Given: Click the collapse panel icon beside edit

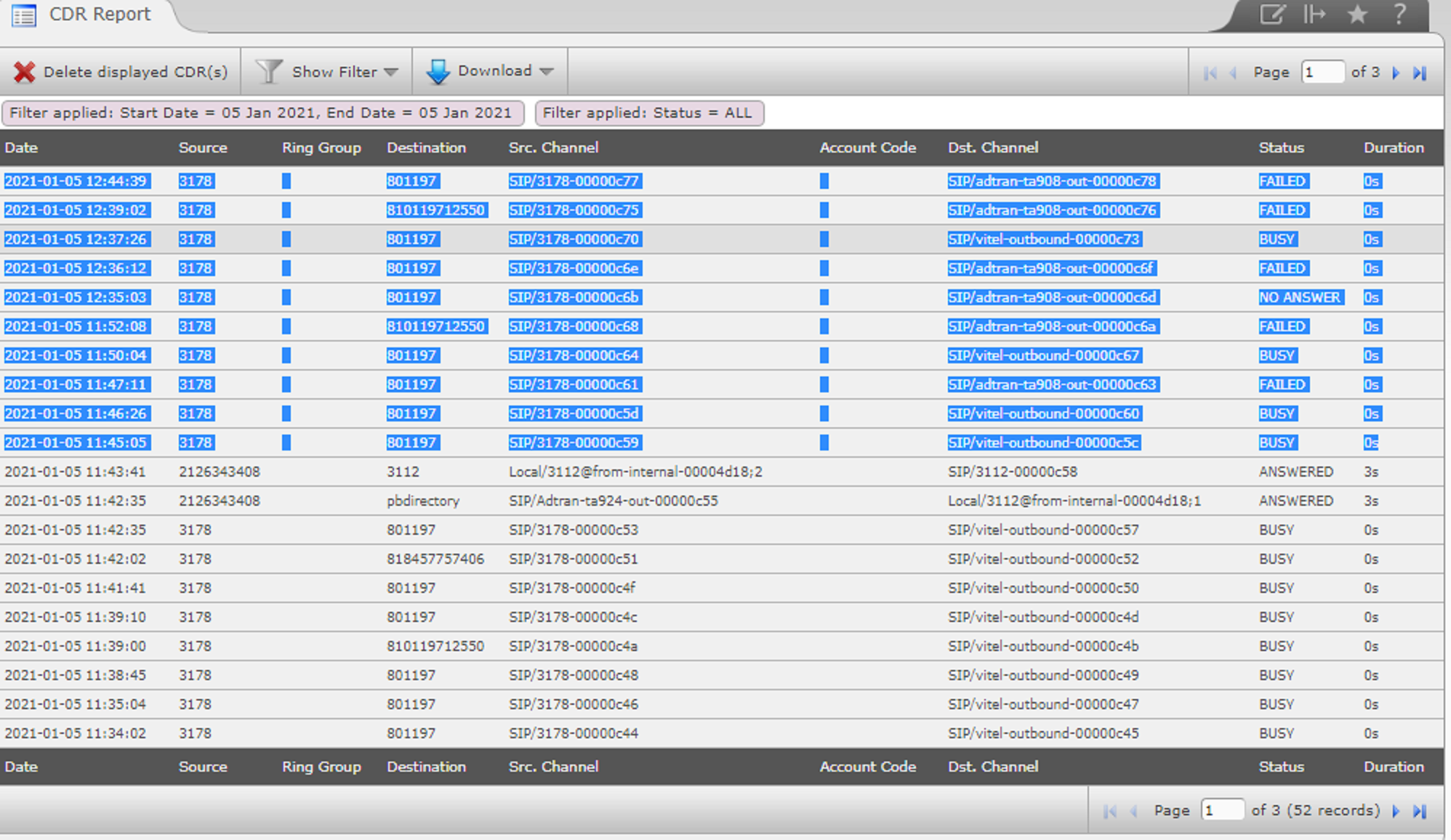Looking at the screenshot, I should [x=1314, y=15].
